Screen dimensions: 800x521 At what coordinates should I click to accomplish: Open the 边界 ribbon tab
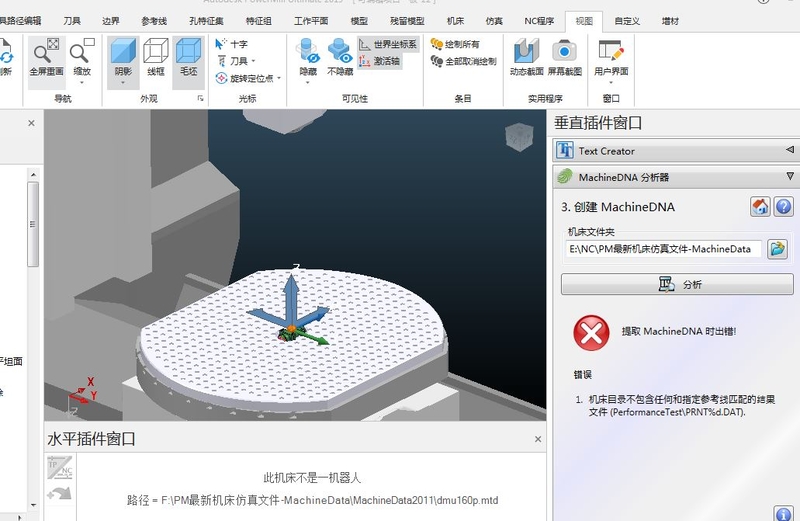coord(111,21)
